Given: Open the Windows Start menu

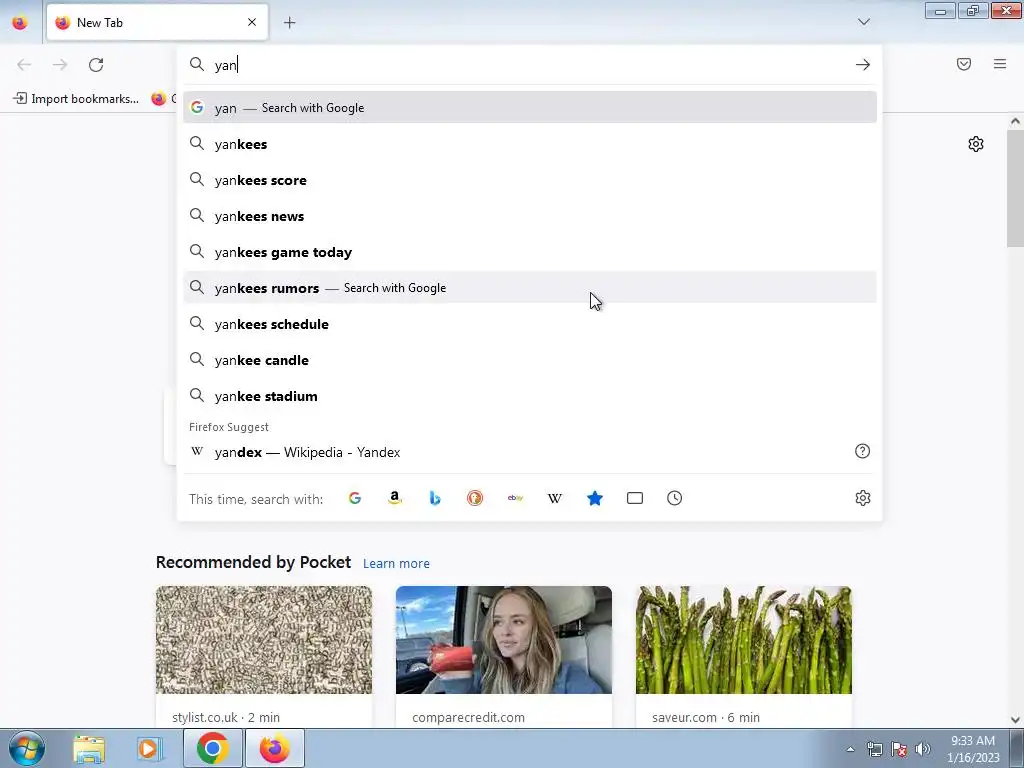Looking at the screenshot, I should coord(27,748).
